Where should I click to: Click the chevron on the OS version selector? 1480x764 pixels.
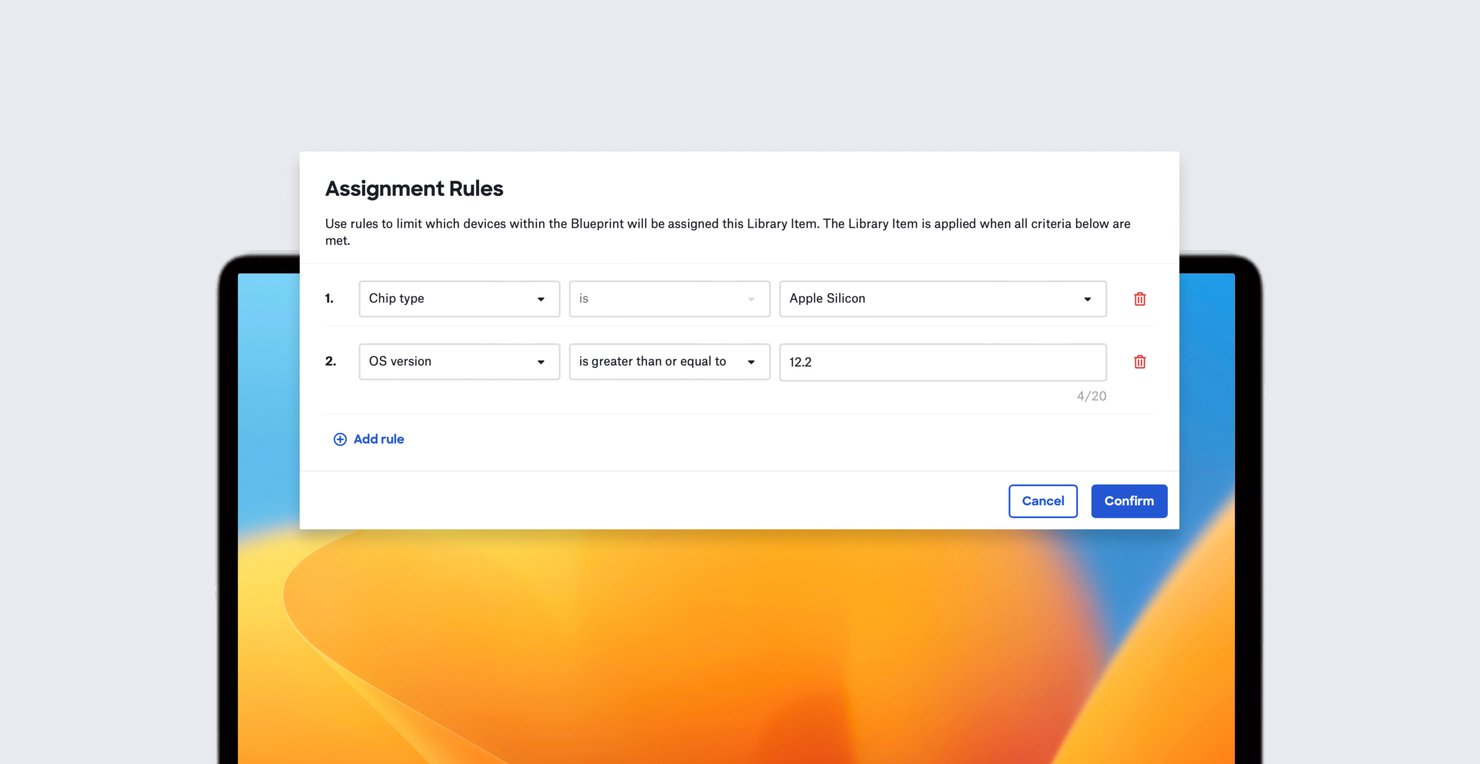[x=543, y=361]
